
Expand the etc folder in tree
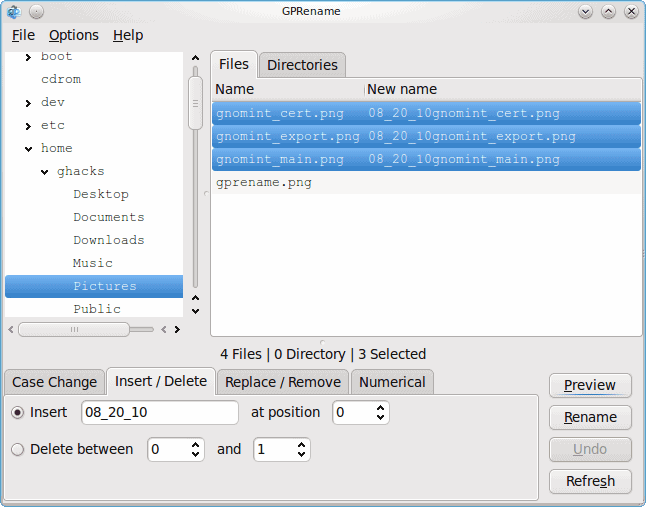click(28, 125)
